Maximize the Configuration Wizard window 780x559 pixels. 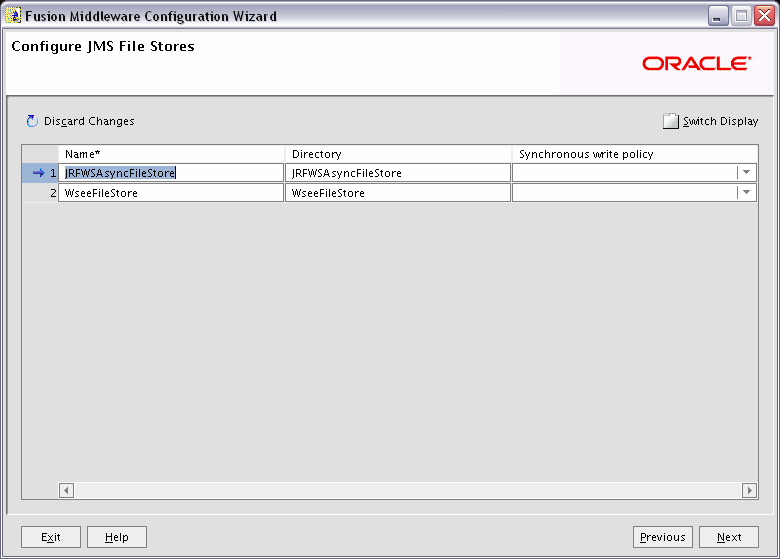[x=741, y=16]
